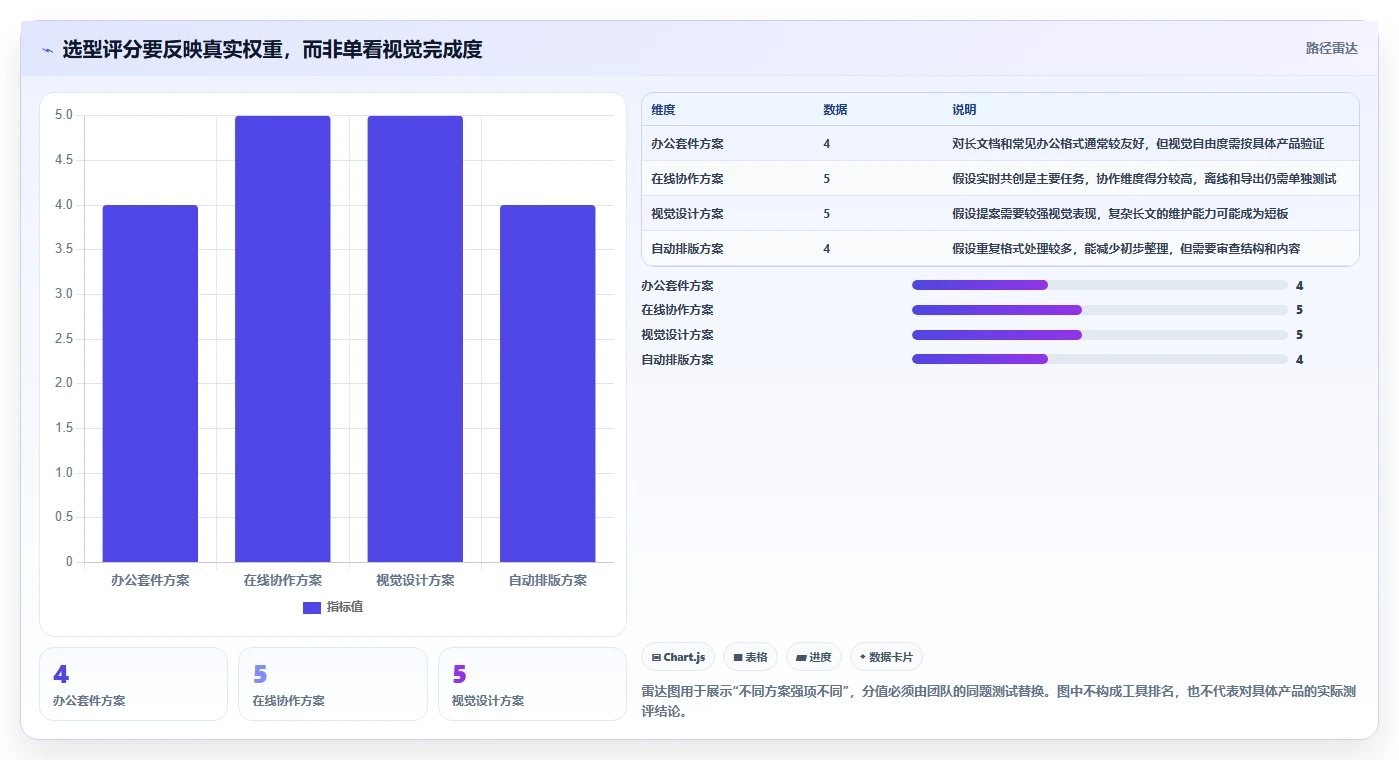The image size is (1399, 760).
Task: Click the 自动排版方案 cell in the table
Action: (687, 249)
